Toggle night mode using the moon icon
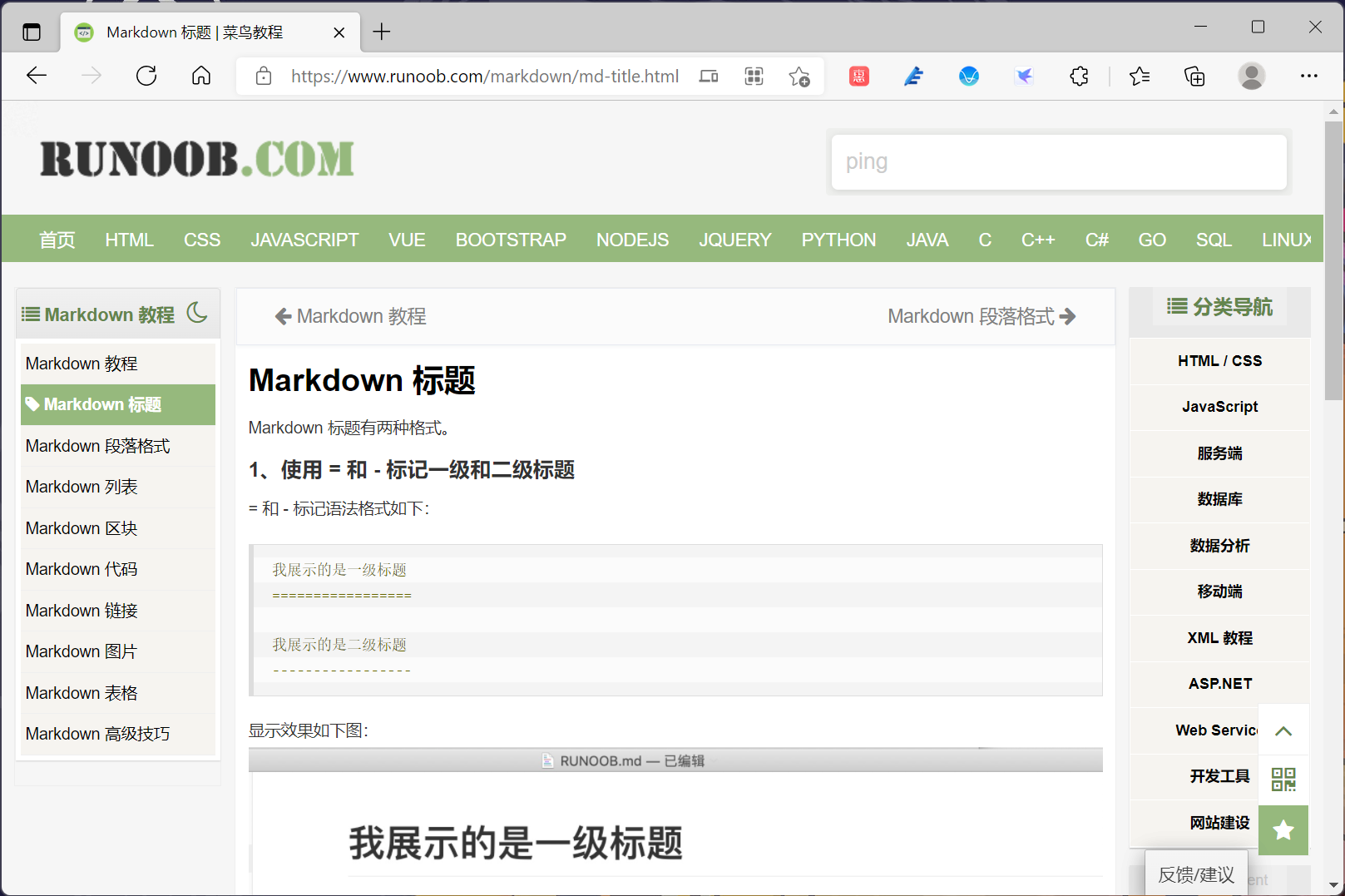Screen dimensions: 1345x896 tap(196, 314)
